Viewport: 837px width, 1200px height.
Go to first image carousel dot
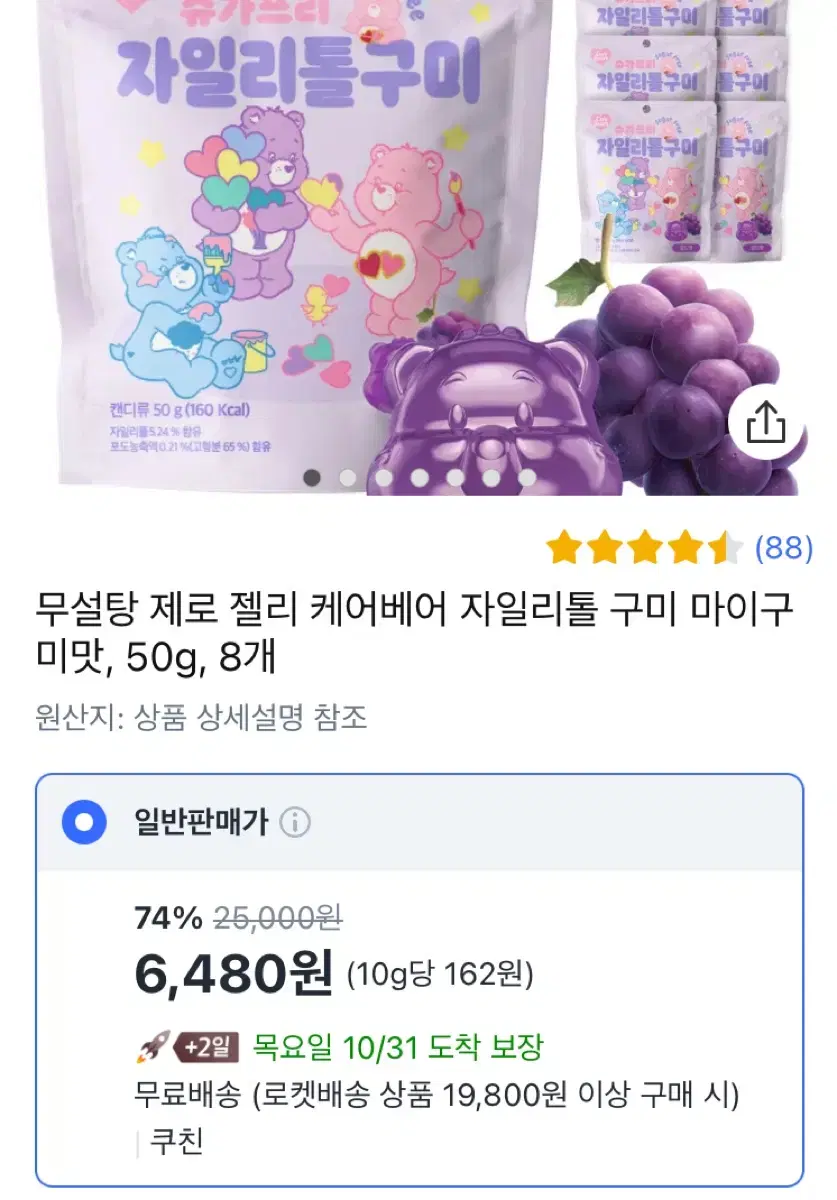312,478
